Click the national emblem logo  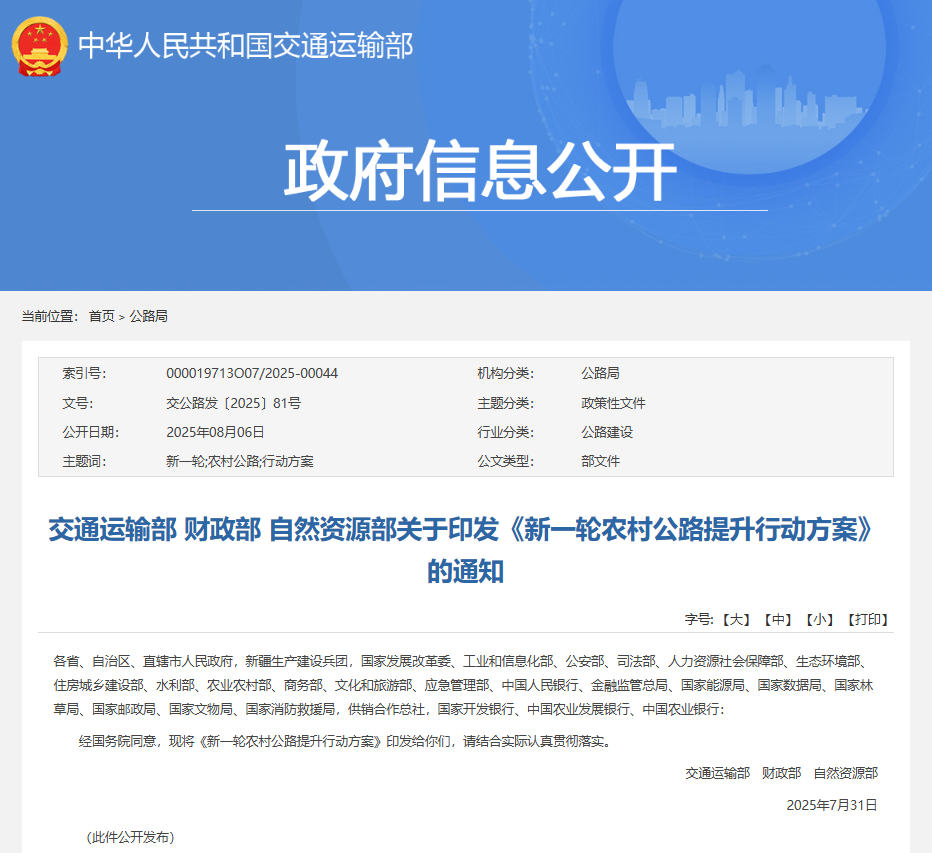point(39,45)
